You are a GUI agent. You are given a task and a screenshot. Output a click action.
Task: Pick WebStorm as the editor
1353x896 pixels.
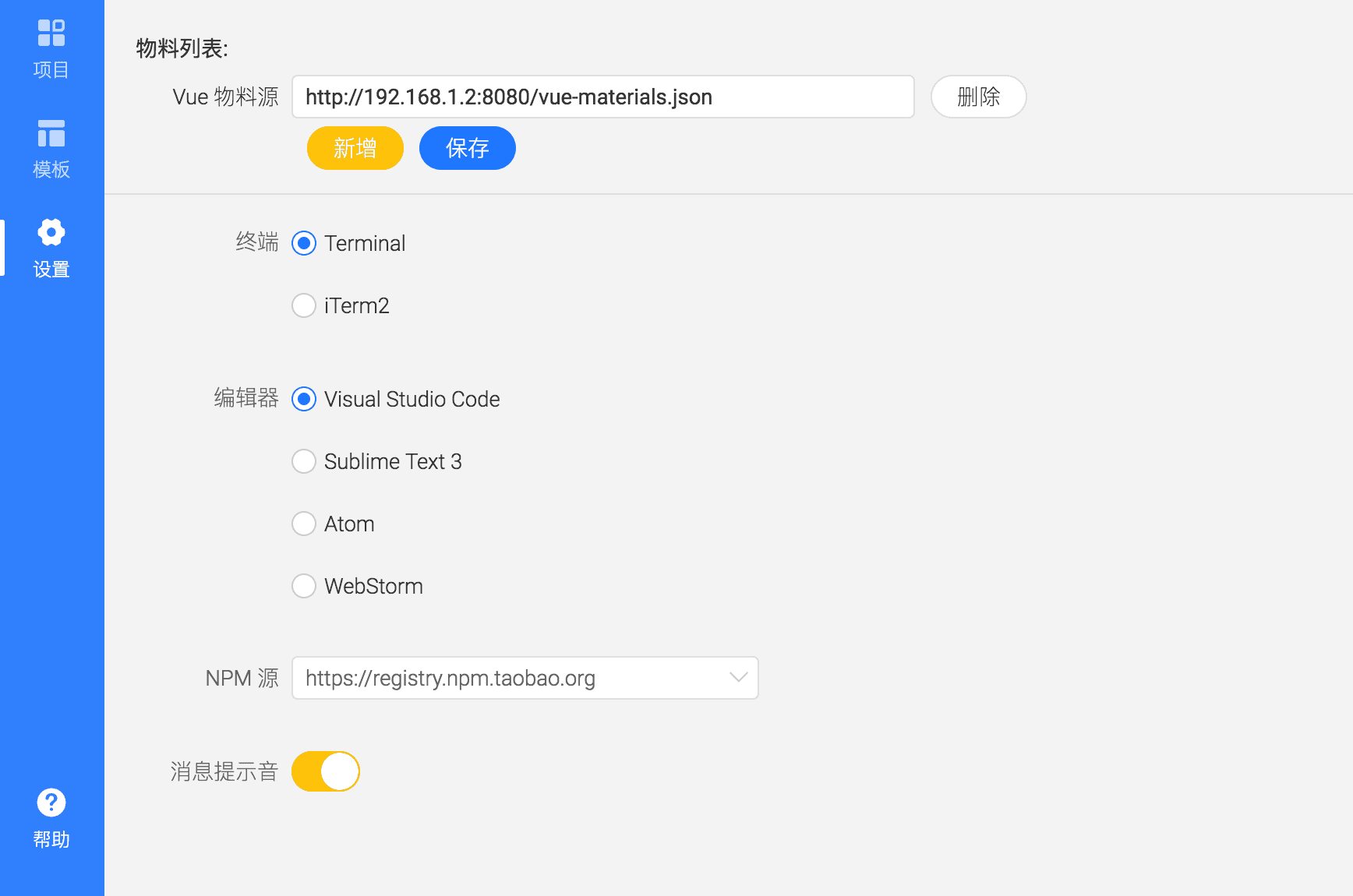[x=304, y=586]
